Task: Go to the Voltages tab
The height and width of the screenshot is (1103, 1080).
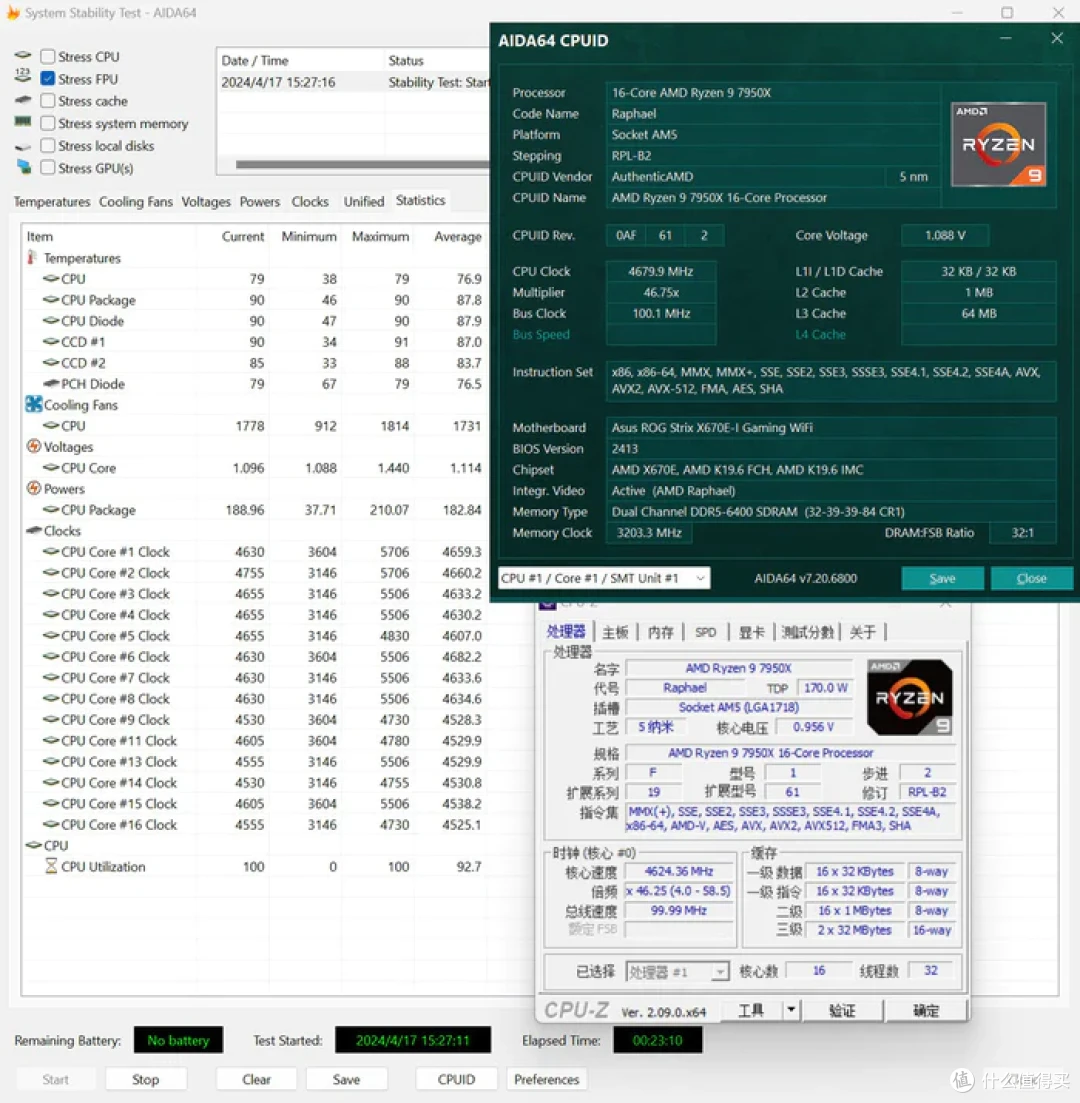Action: 206,202
